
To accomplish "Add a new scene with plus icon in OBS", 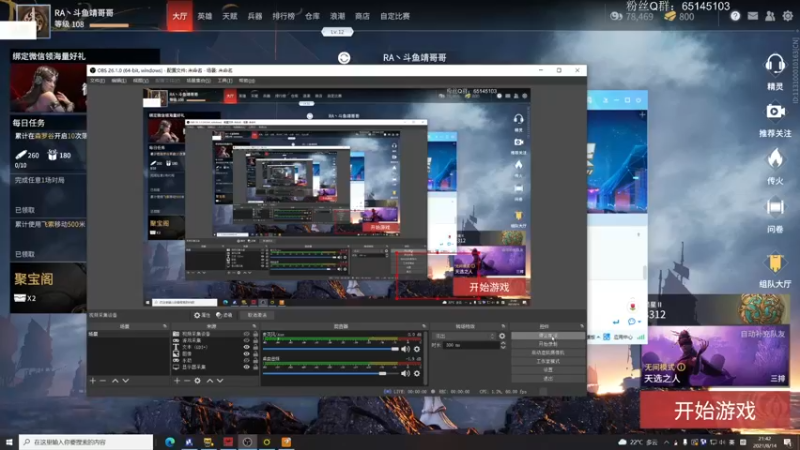I will (x=92, y=381).
